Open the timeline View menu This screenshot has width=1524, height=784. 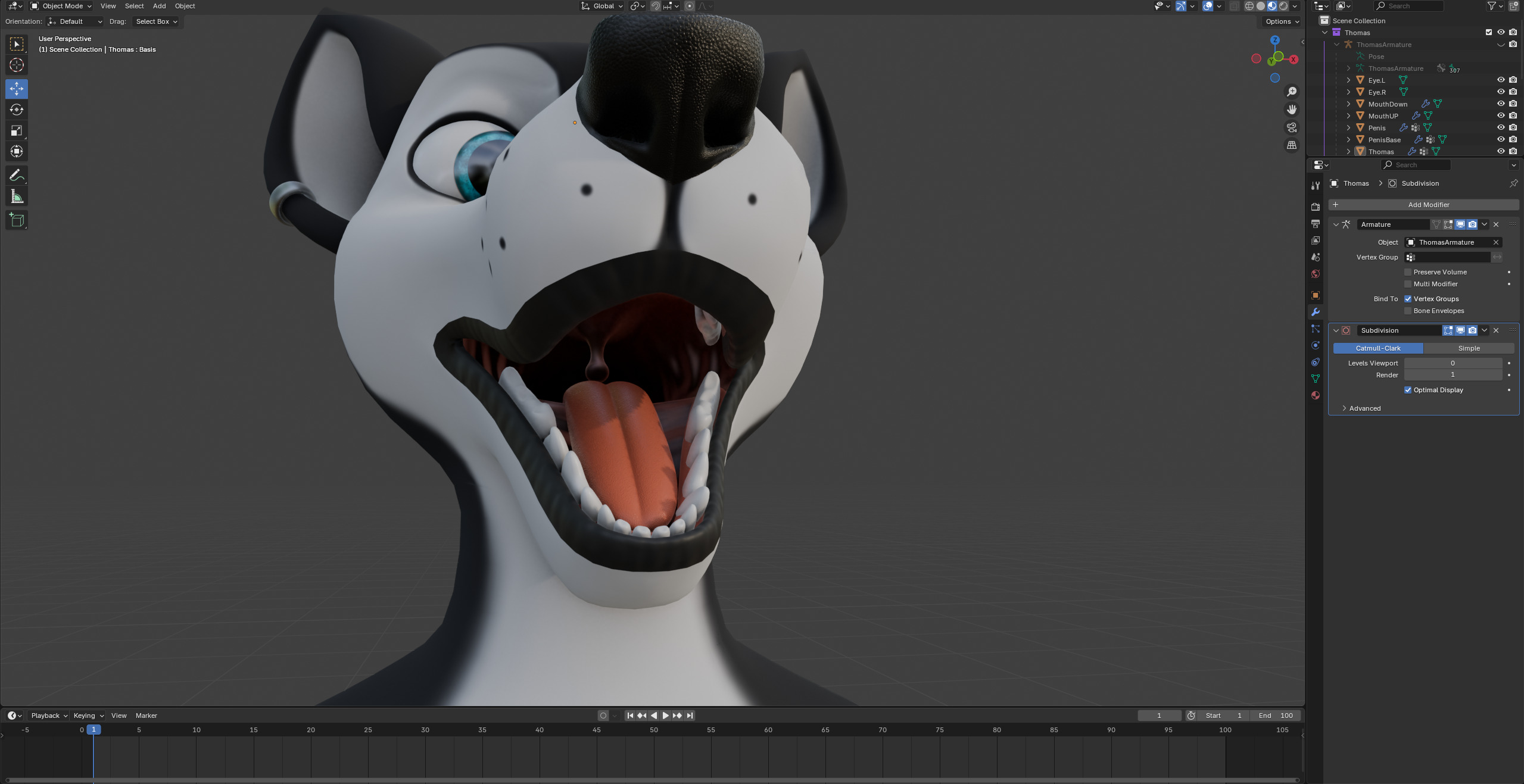(119, 716)
